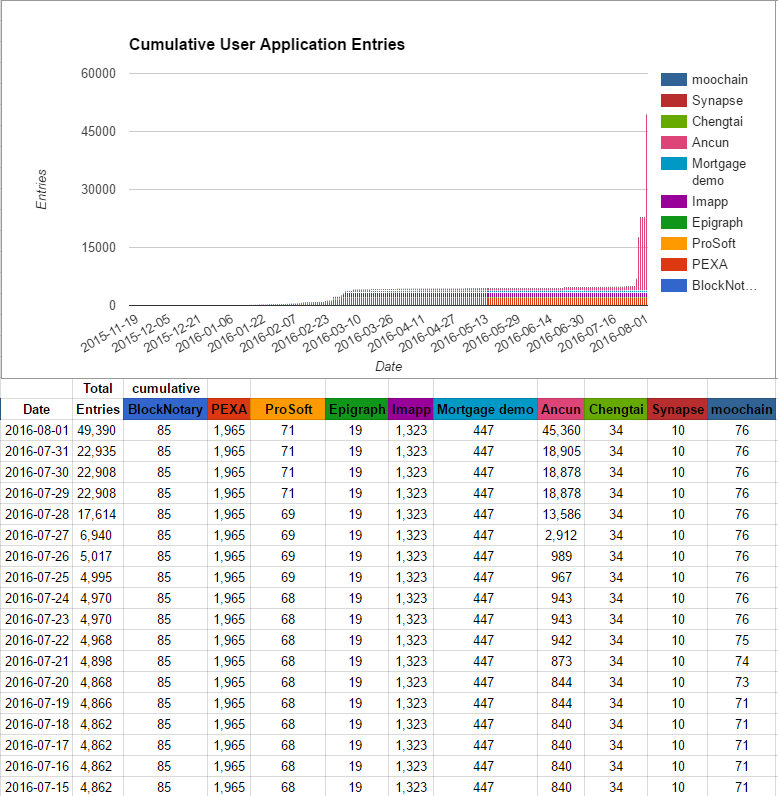
Task: Click the 2016-08-01 x-axis tick label
Action: [618, 334]
